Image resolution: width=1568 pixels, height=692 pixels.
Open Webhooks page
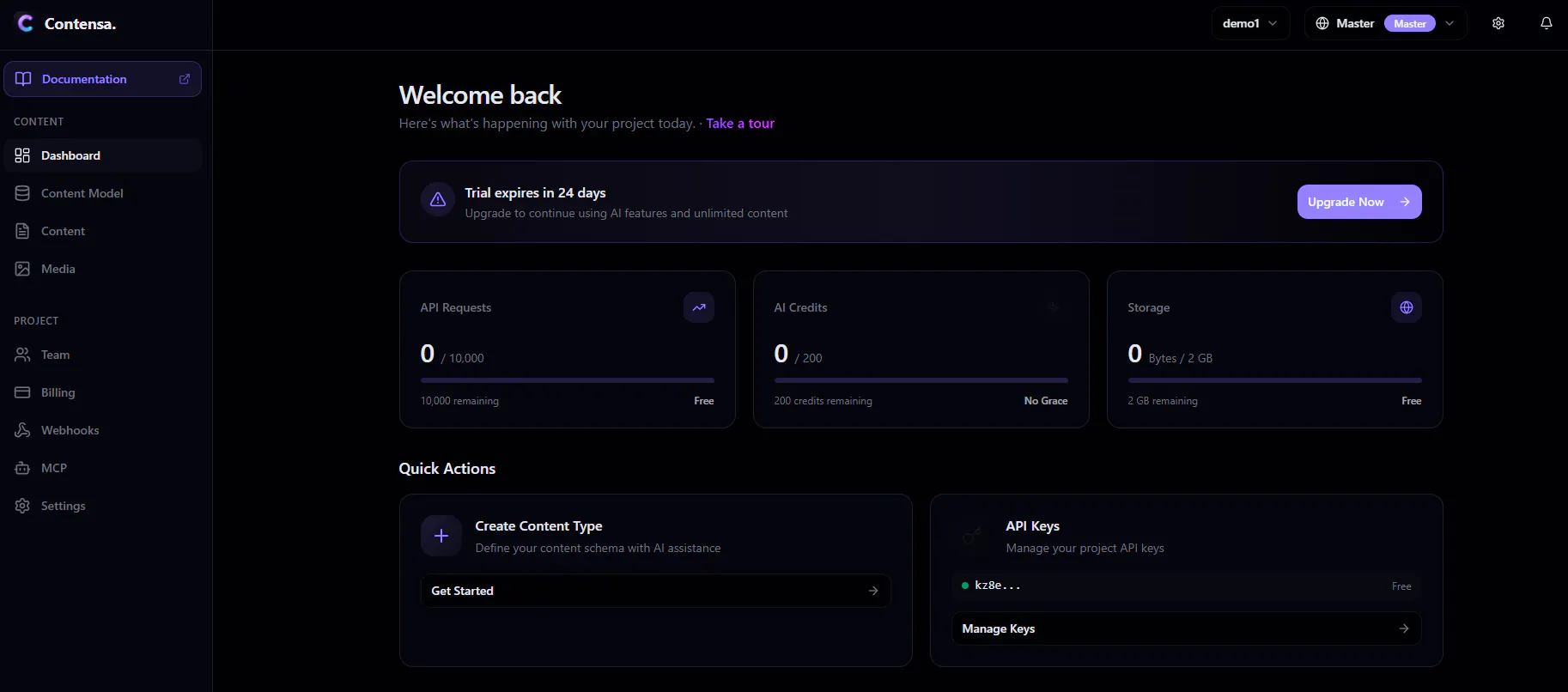pos(103,430)
